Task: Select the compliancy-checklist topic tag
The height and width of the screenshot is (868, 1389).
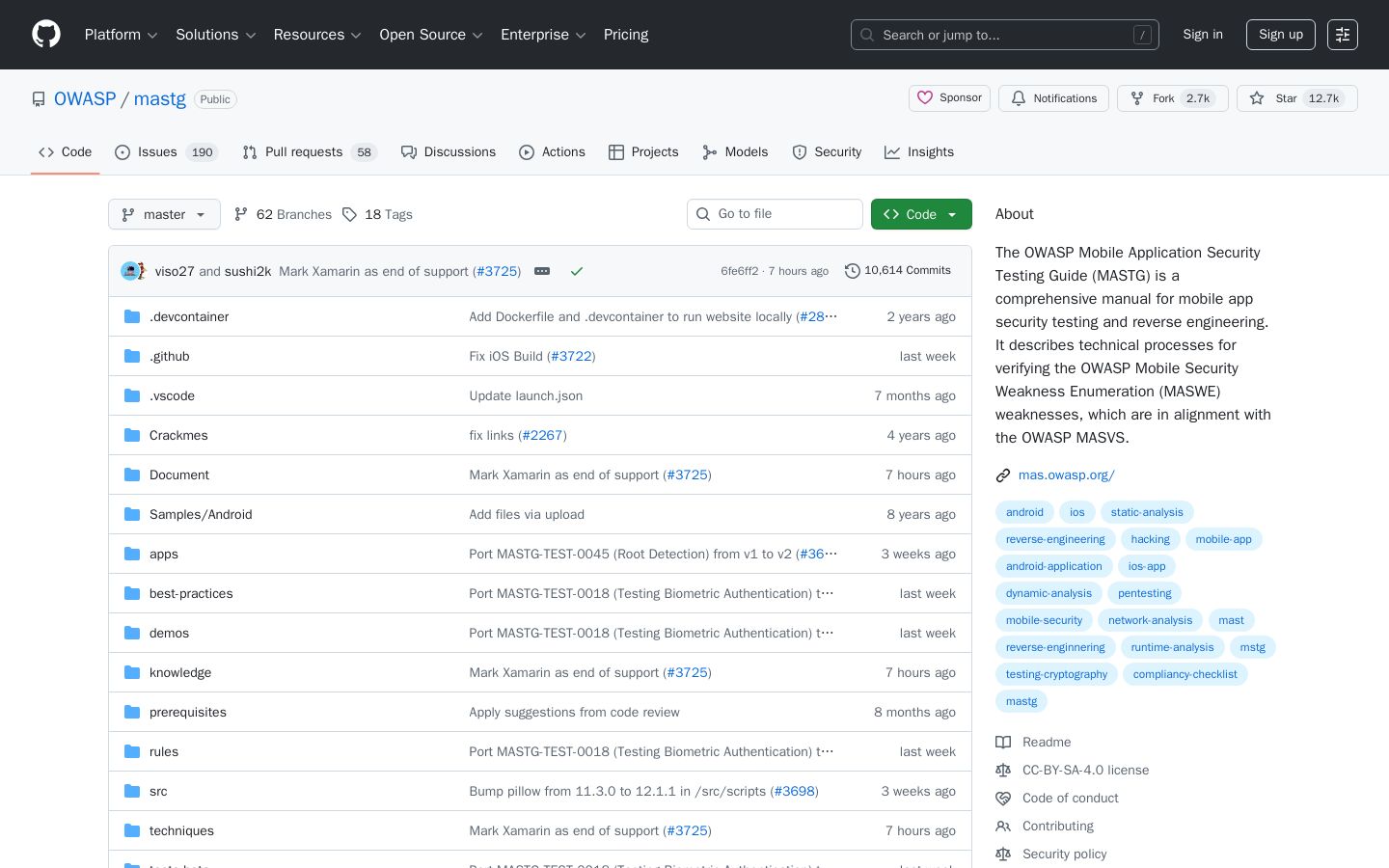Action: (x=1185, y=674)
